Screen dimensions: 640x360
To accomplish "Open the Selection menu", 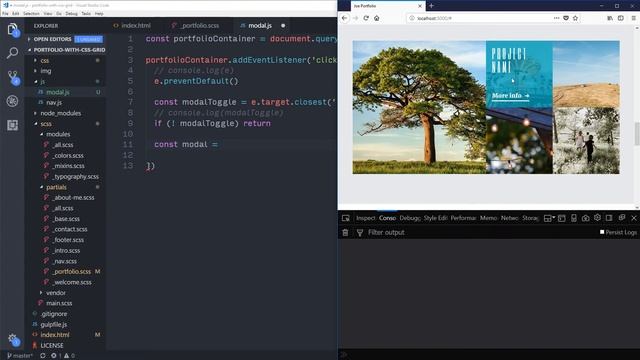I will click(31, 13).
